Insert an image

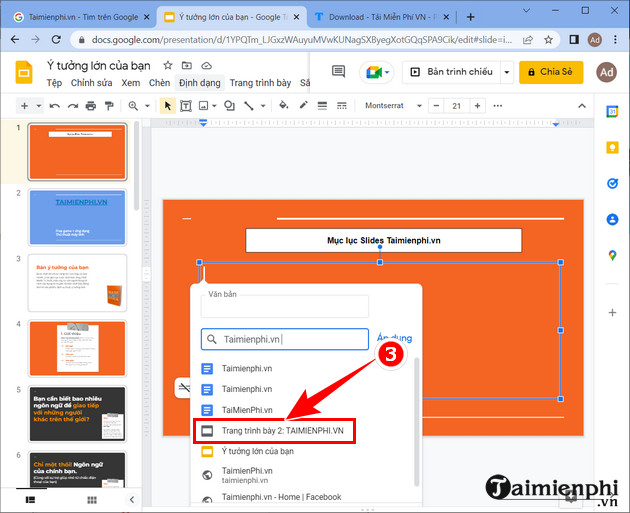pos(204,106)
